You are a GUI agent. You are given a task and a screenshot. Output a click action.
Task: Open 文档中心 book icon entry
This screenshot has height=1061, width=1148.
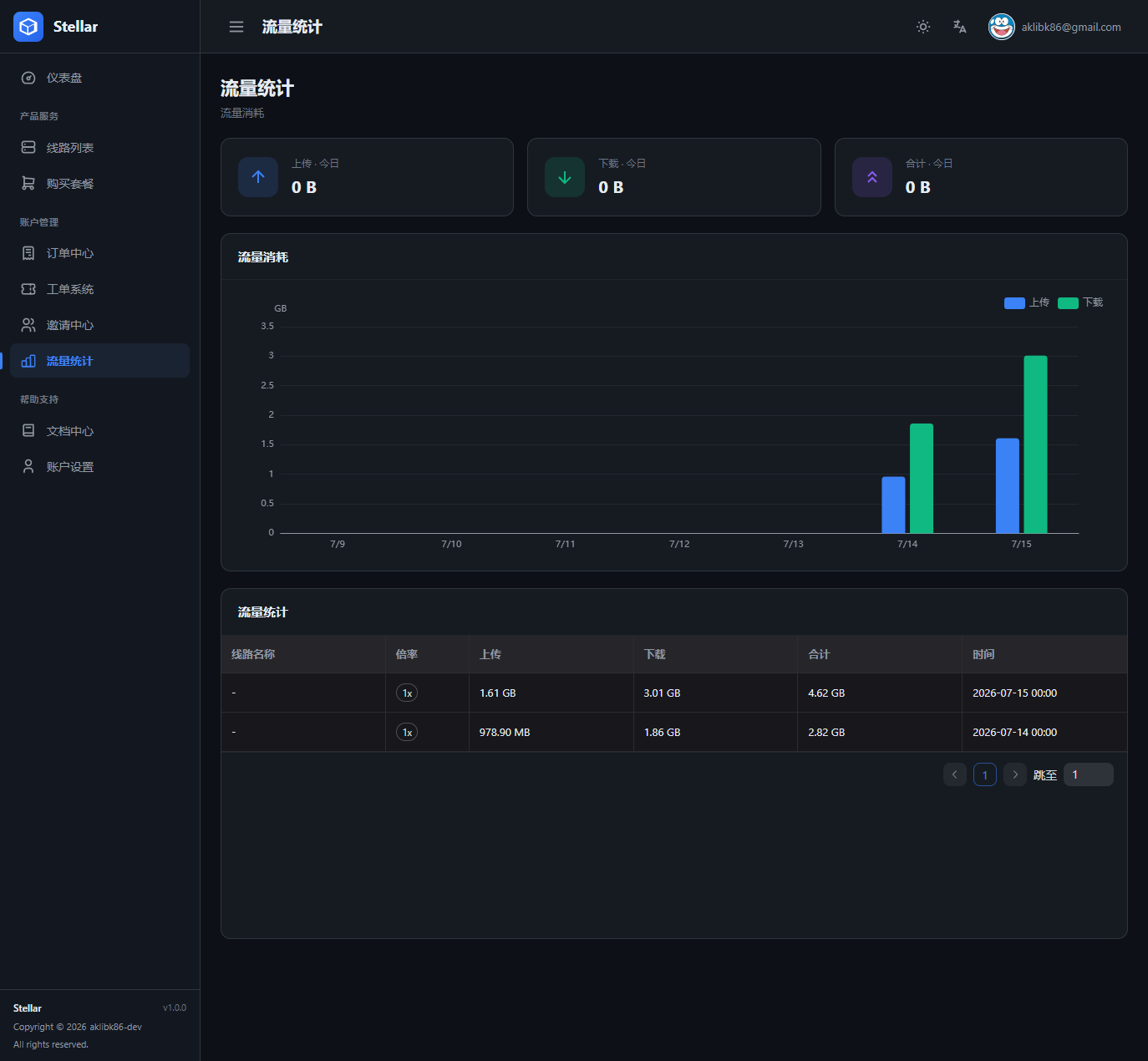point(28,430)
